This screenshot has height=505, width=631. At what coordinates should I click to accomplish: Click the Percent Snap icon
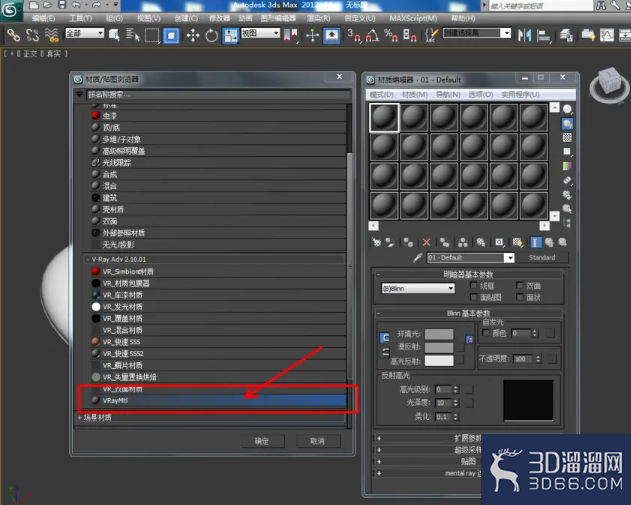(x=391, y=35)
